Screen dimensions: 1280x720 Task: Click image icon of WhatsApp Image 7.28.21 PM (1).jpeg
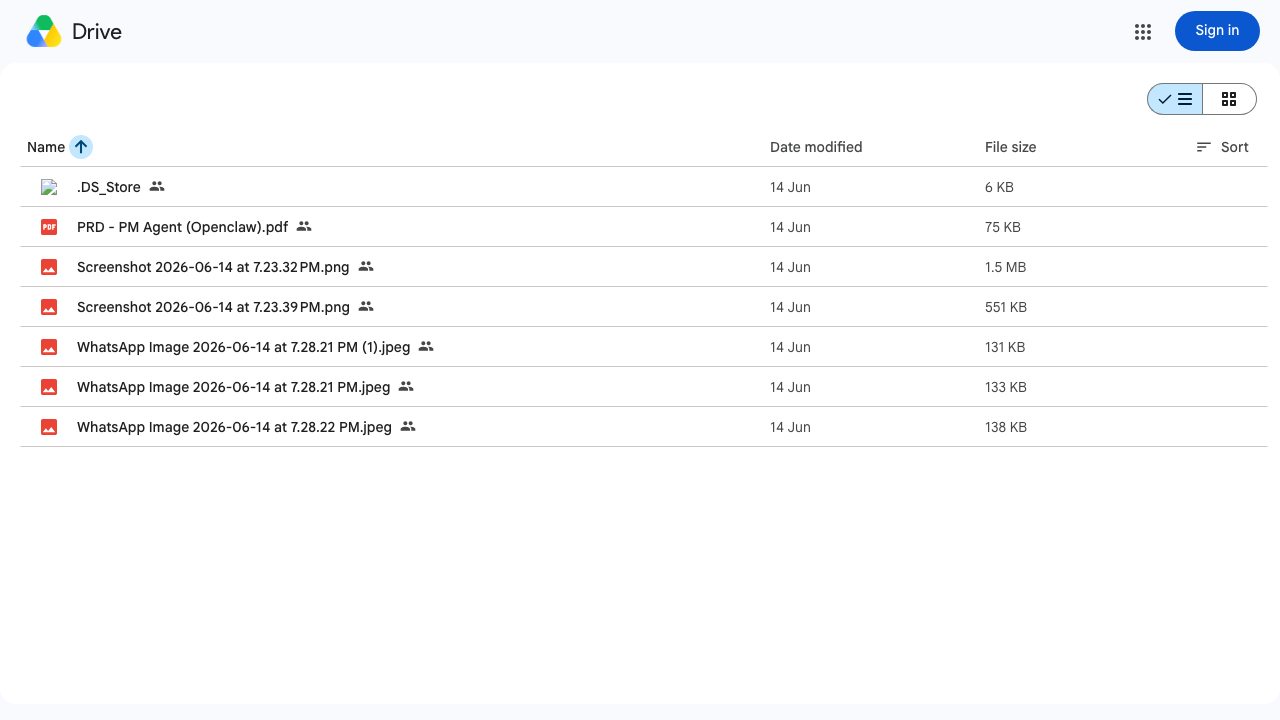click(x=49, y=347)
